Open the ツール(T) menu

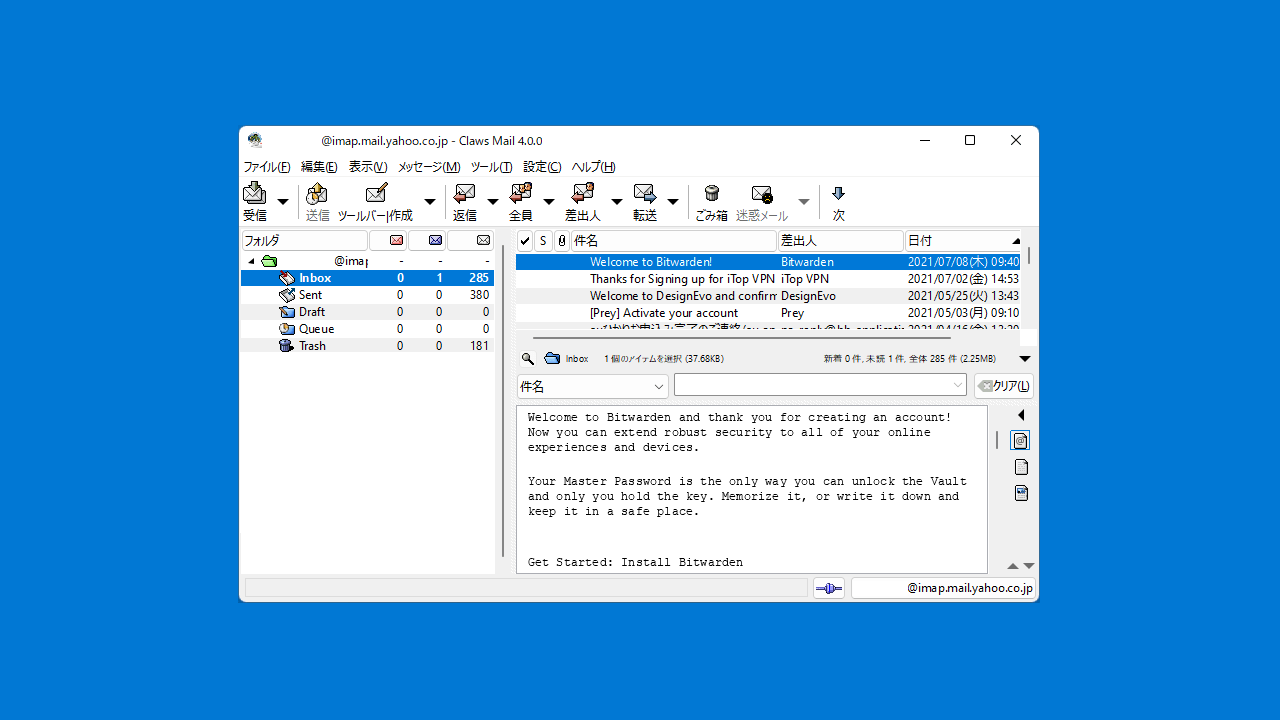click(x=491, y=167)
